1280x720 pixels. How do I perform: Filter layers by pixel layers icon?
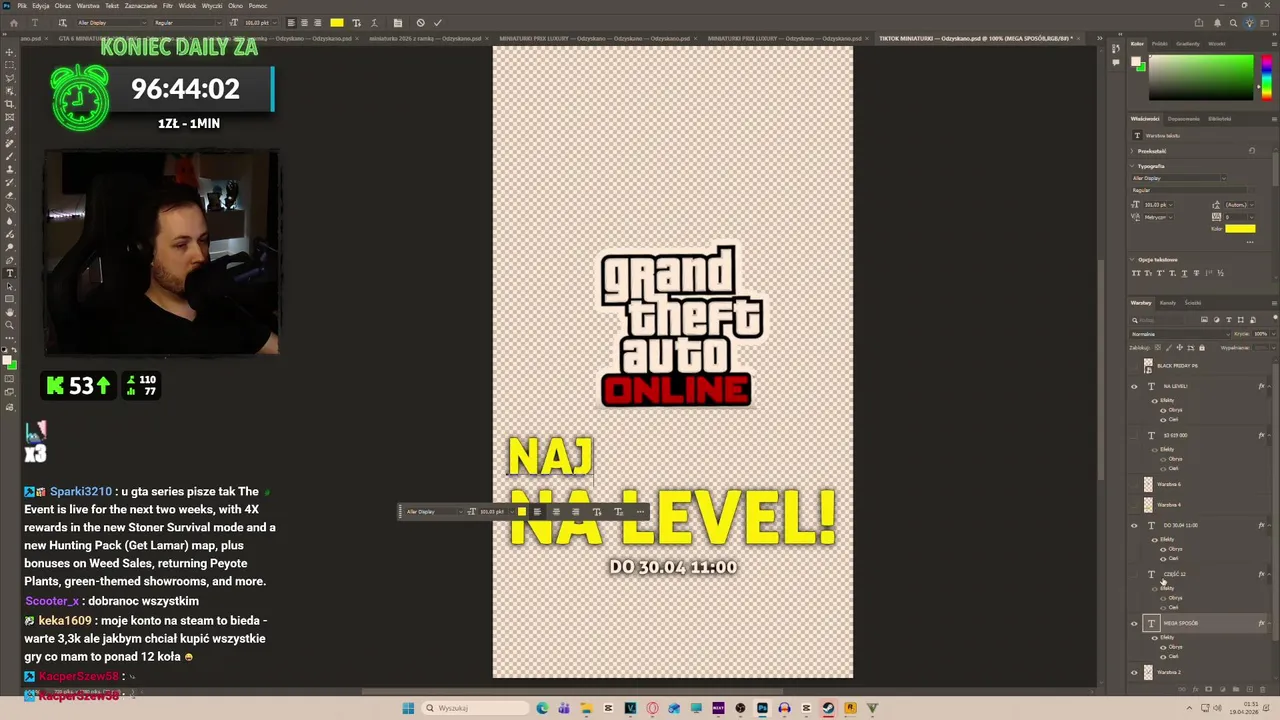tap(1204, 320)
